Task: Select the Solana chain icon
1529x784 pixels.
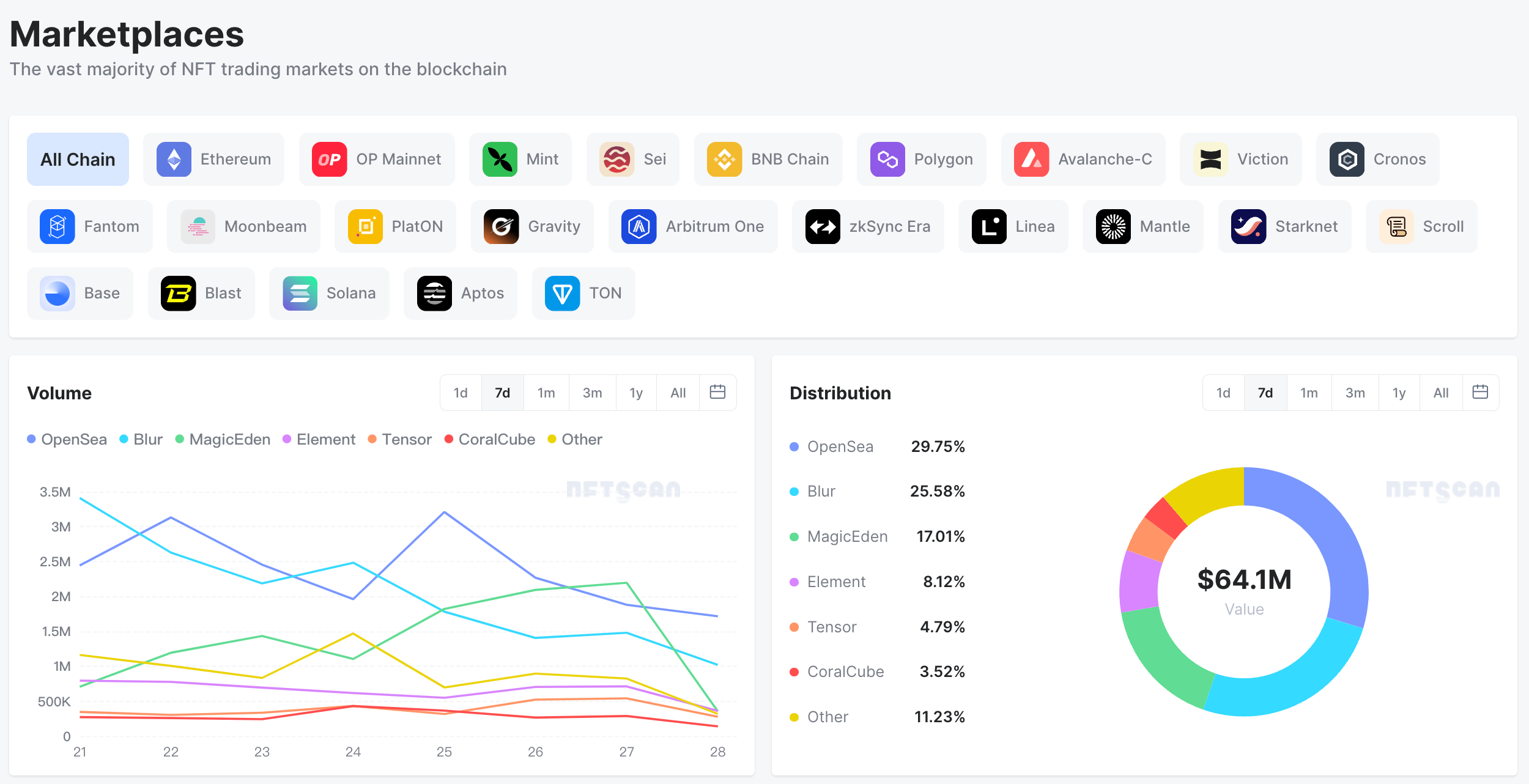Action: (x=300, y=293)
